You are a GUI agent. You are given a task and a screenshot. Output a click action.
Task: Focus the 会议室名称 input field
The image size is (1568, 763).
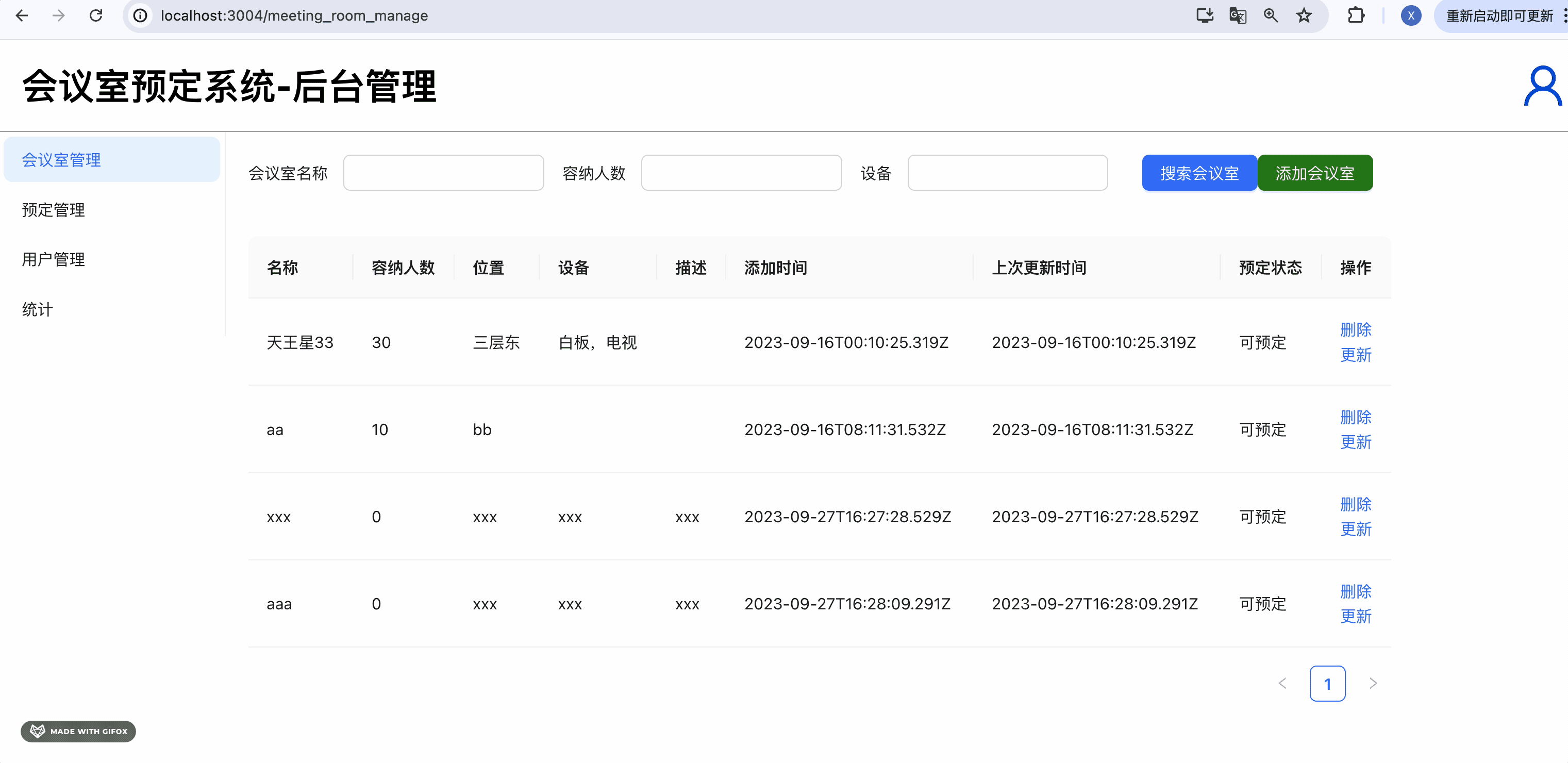443,173
